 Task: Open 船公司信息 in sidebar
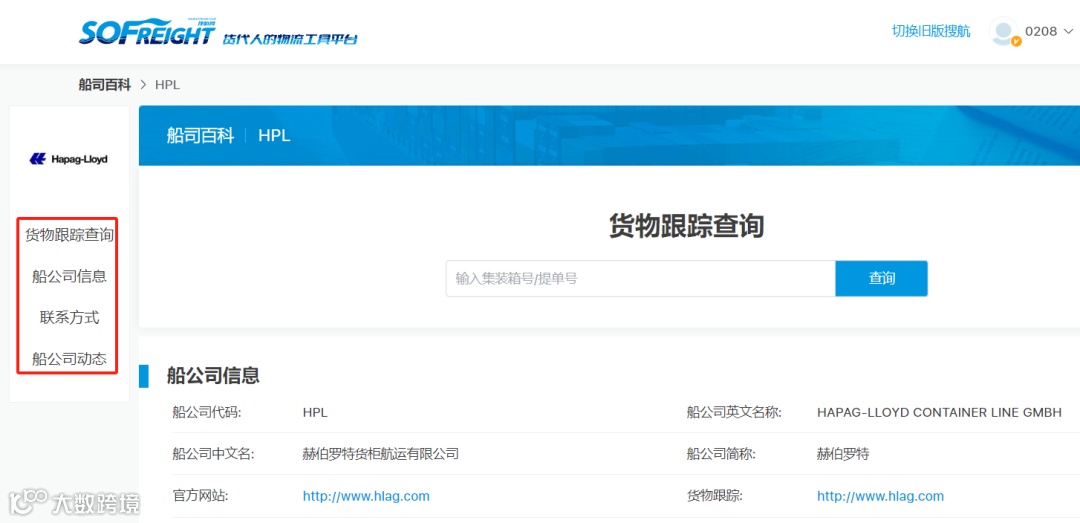click(x=69, y=276)
